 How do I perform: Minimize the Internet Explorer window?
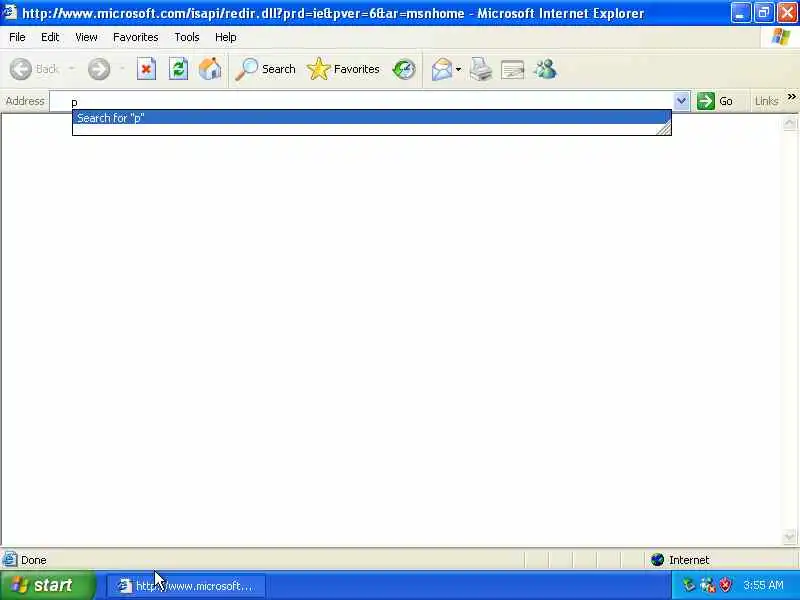740,13
